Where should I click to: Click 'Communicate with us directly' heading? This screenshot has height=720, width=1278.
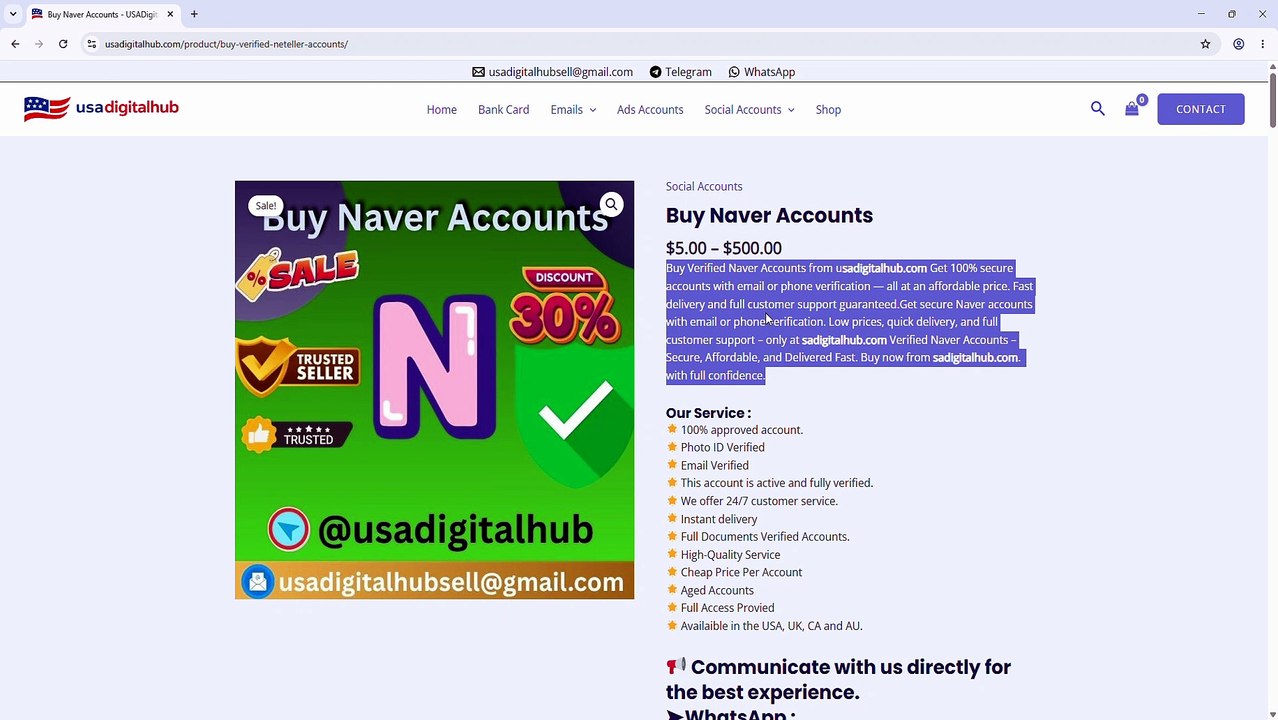pyautogui.click(x=838, y=679)
